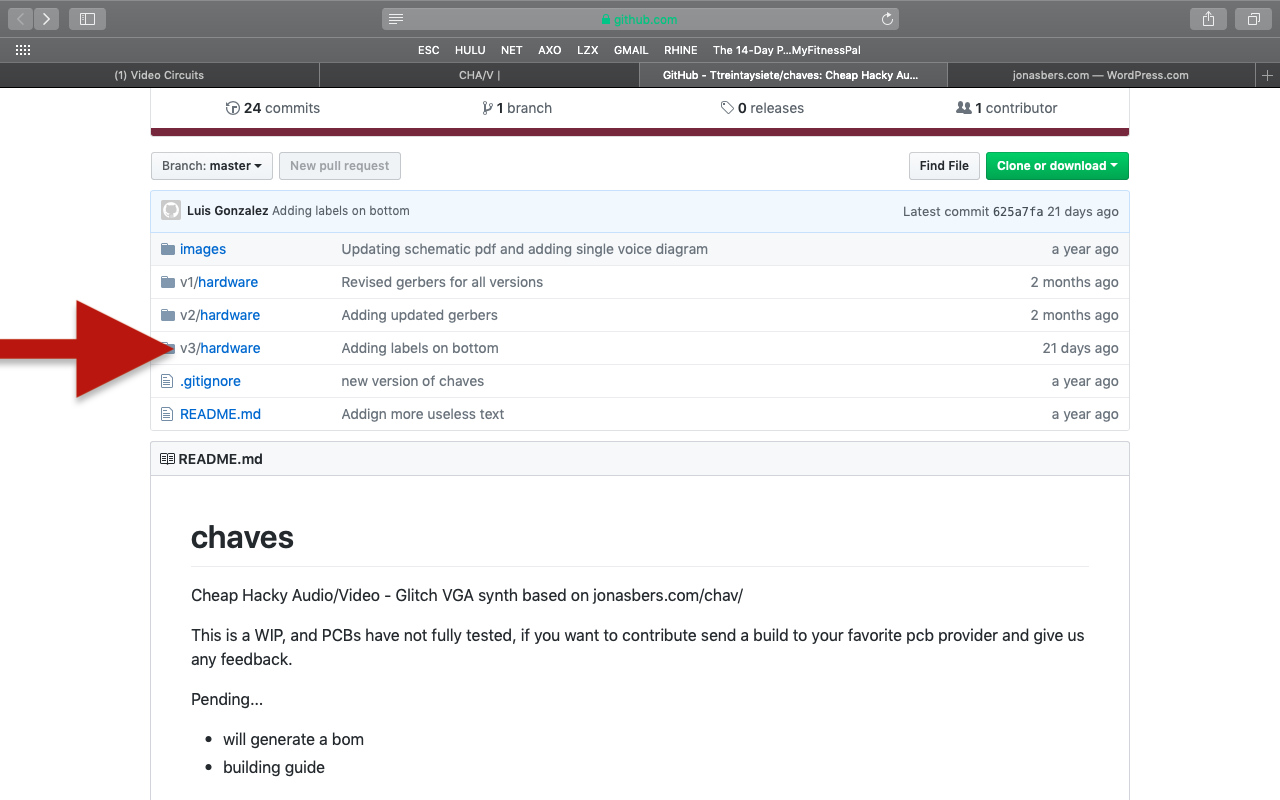Switch to the jonasbers.com WordPress tab
This screenshot has height=800, width=1280.
pos(1100,75)
